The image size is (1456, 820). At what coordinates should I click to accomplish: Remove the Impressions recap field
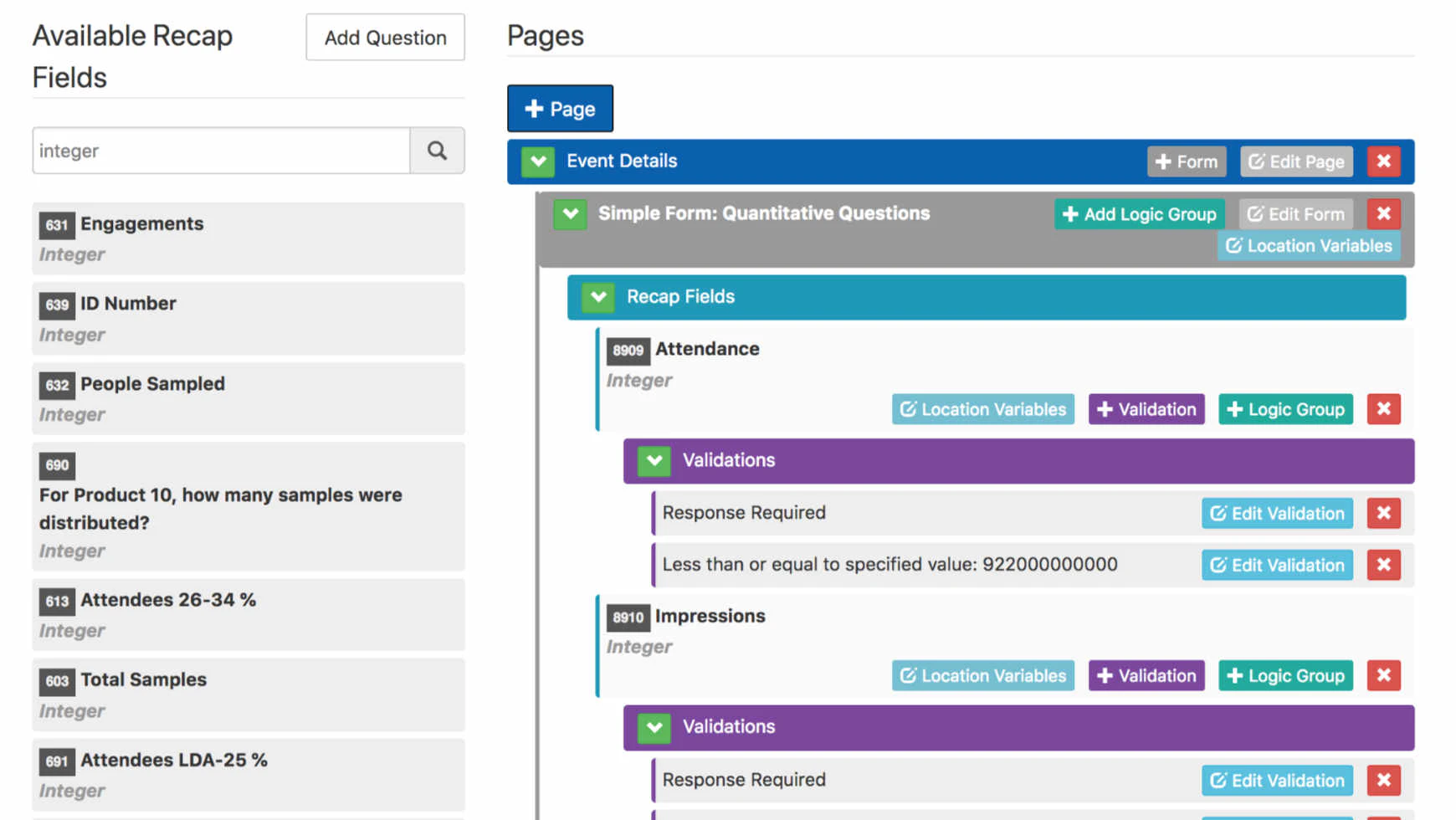1383,675
